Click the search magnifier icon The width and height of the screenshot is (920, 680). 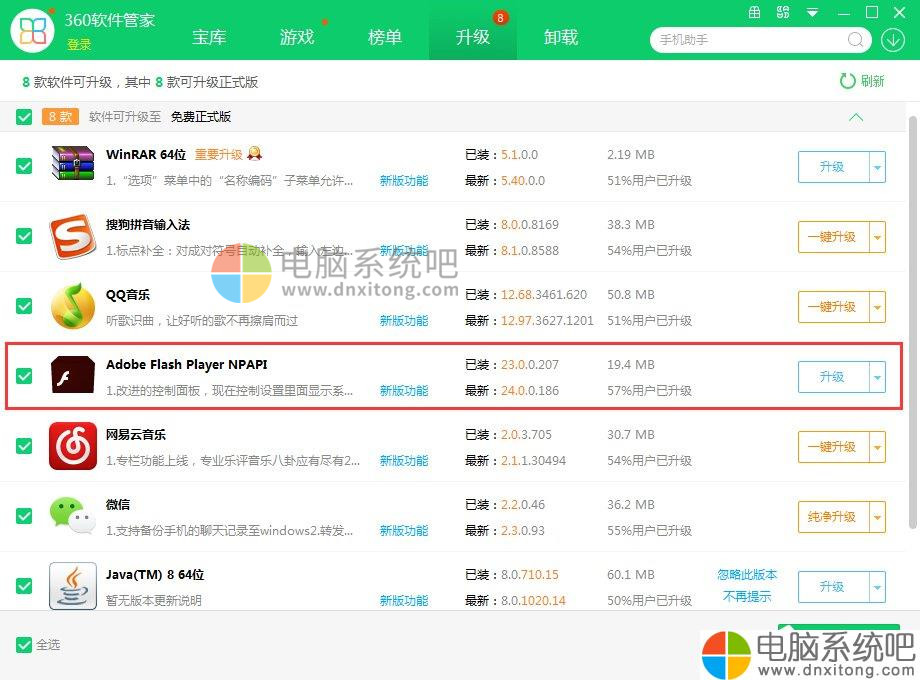pyautogui.click(x=855, y=39)
